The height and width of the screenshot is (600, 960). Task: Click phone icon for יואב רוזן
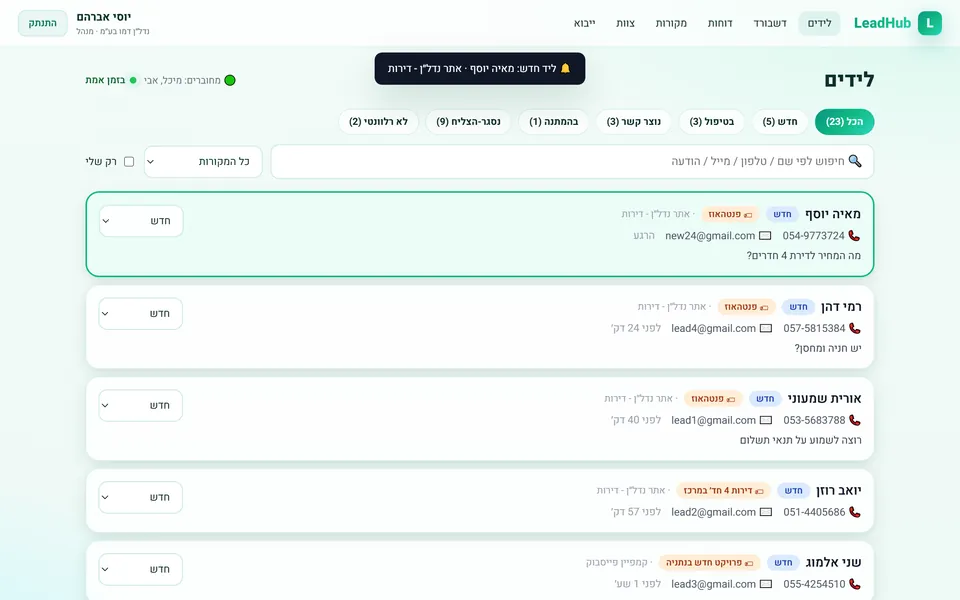[855, 512]
